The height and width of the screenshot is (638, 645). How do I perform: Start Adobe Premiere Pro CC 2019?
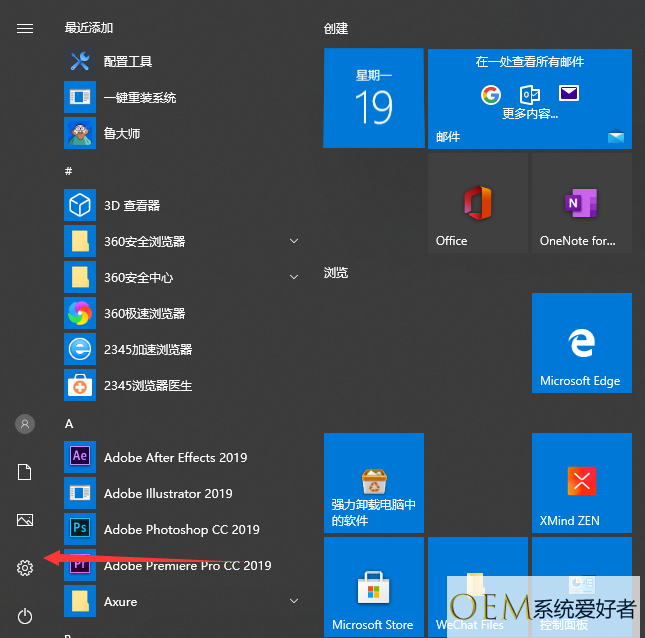point(187,565)
